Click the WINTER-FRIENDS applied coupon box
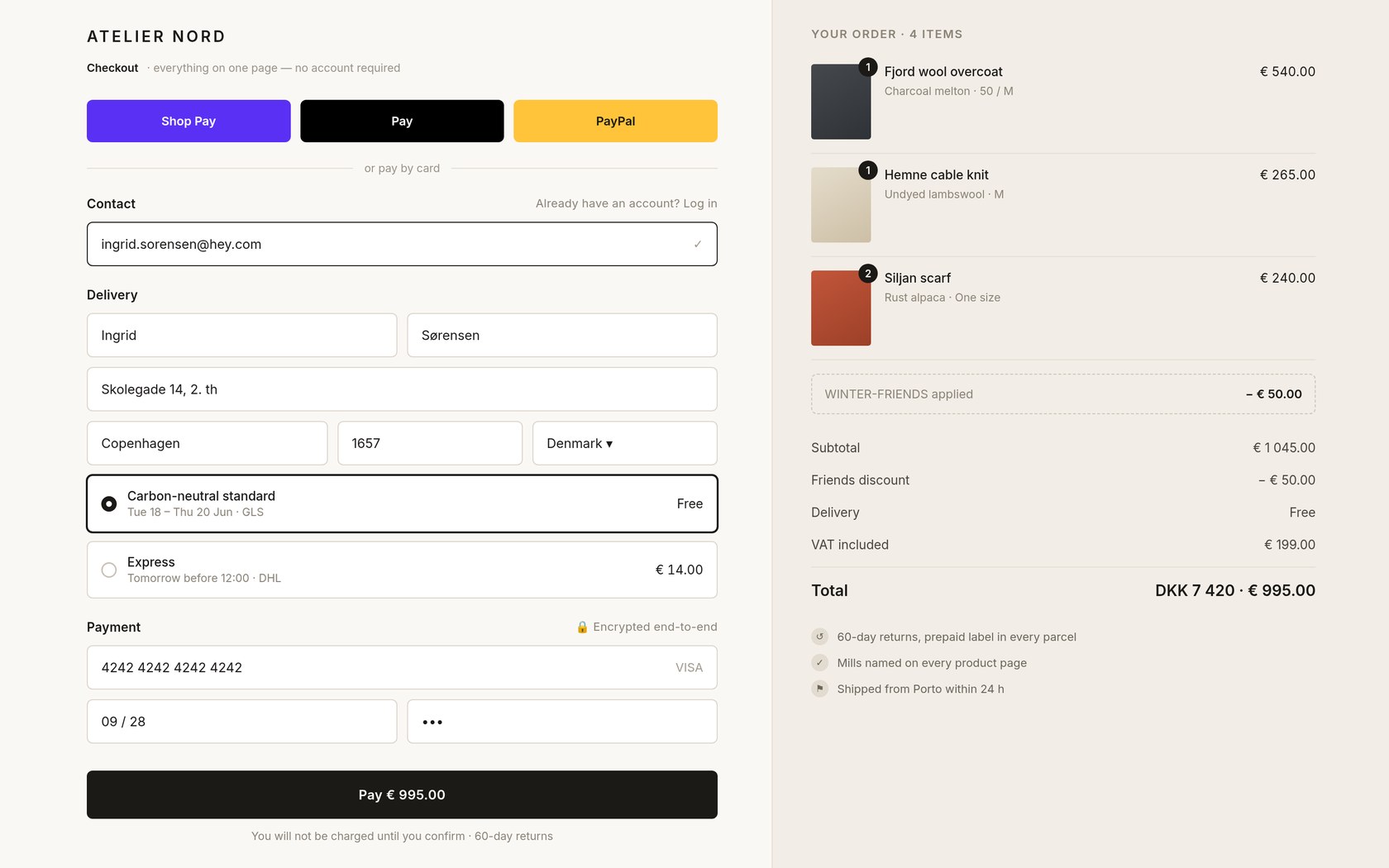The height and width of the screenshot is (868, 1389). click(1062, 394)
